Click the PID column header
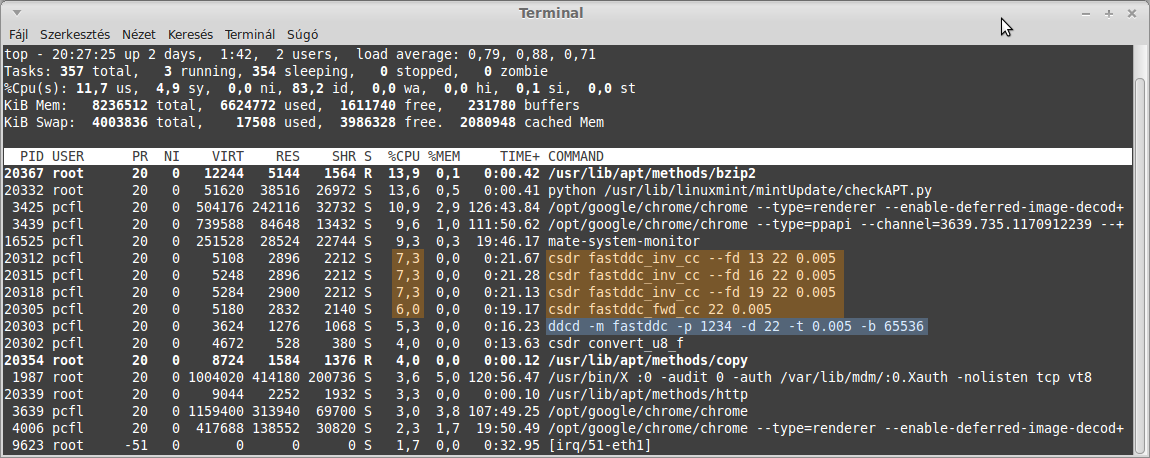Screen dimensions: 1150x458 pyautogui.click(x=32, y=156)
